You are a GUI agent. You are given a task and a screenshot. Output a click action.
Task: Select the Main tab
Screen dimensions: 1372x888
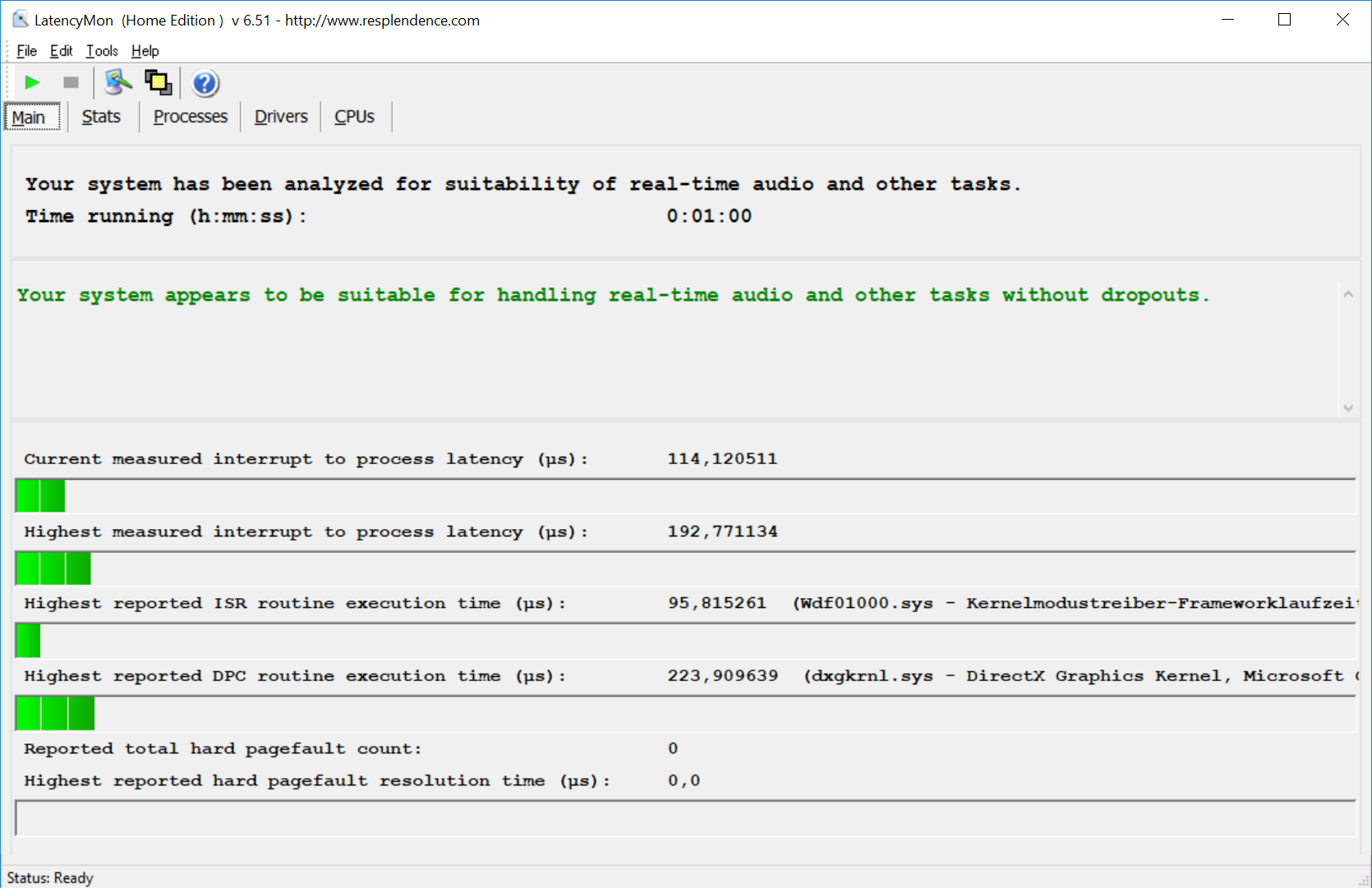tap(29, 117)
